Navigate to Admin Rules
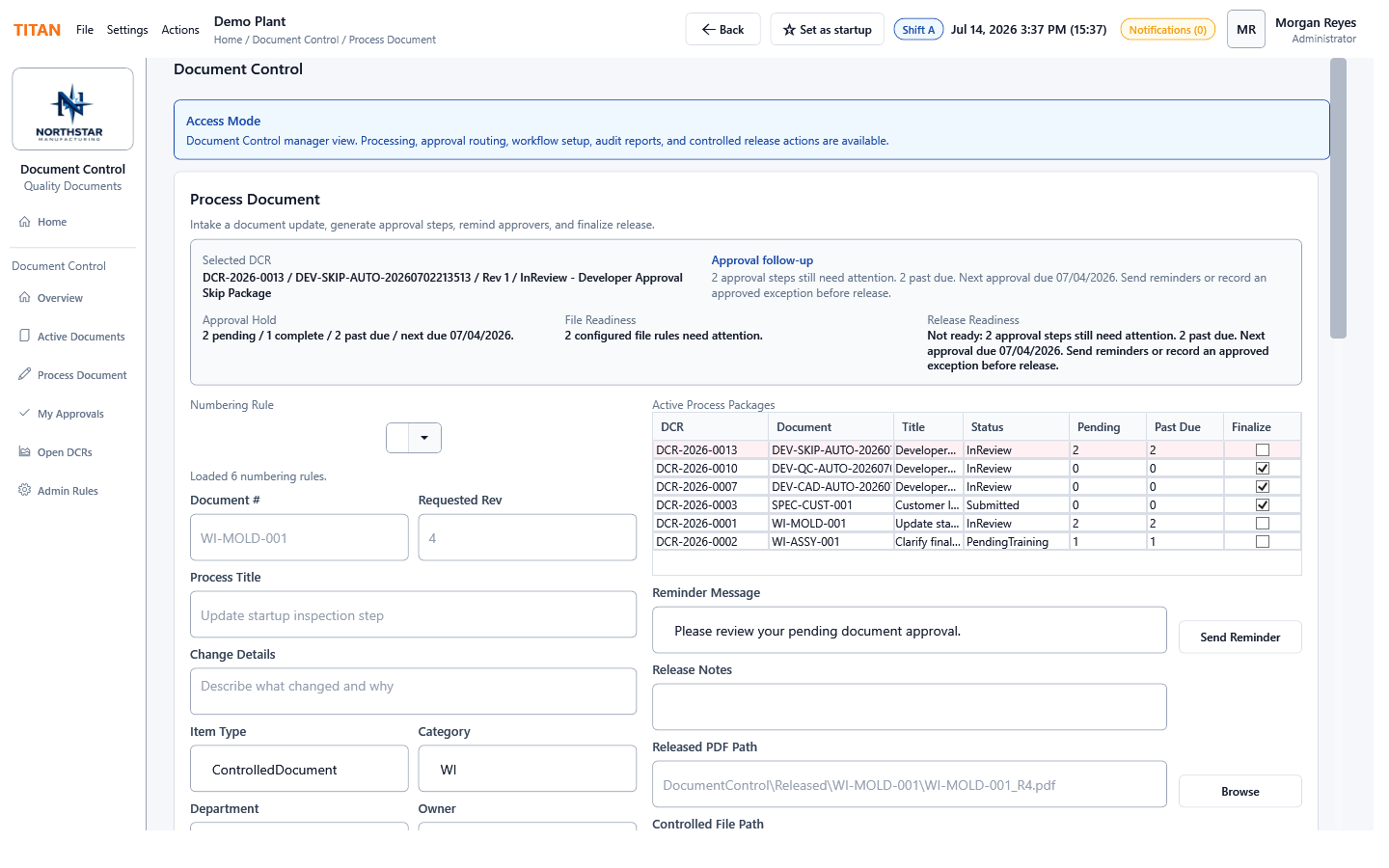1389x868 pixels. tap(72, 491)
